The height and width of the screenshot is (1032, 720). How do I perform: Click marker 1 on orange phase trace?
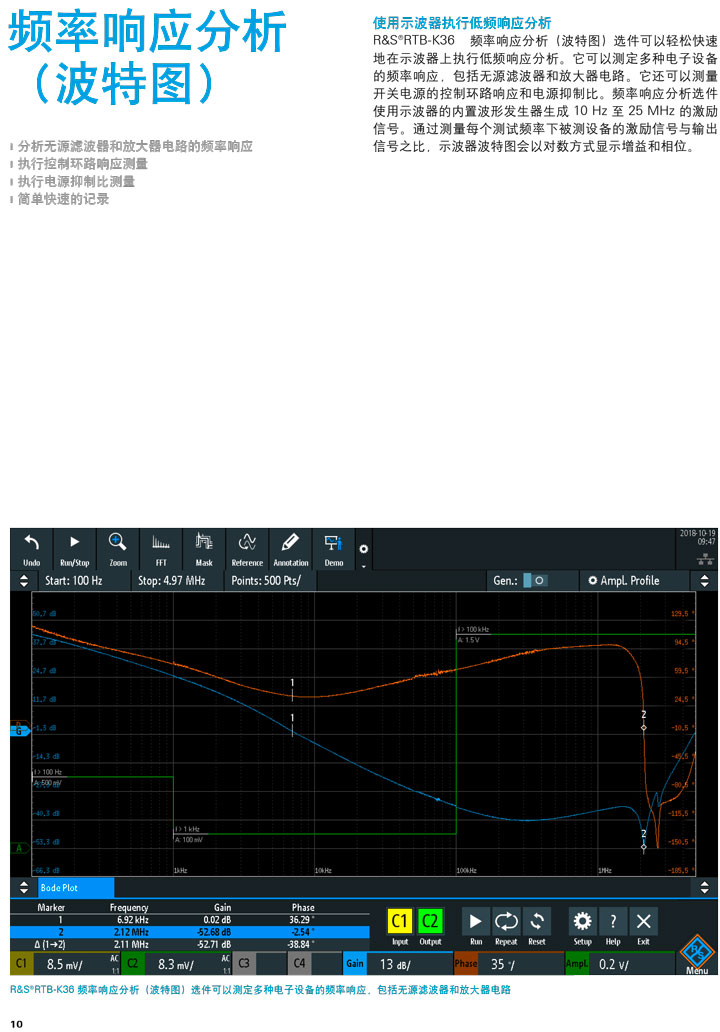[292, 690]
